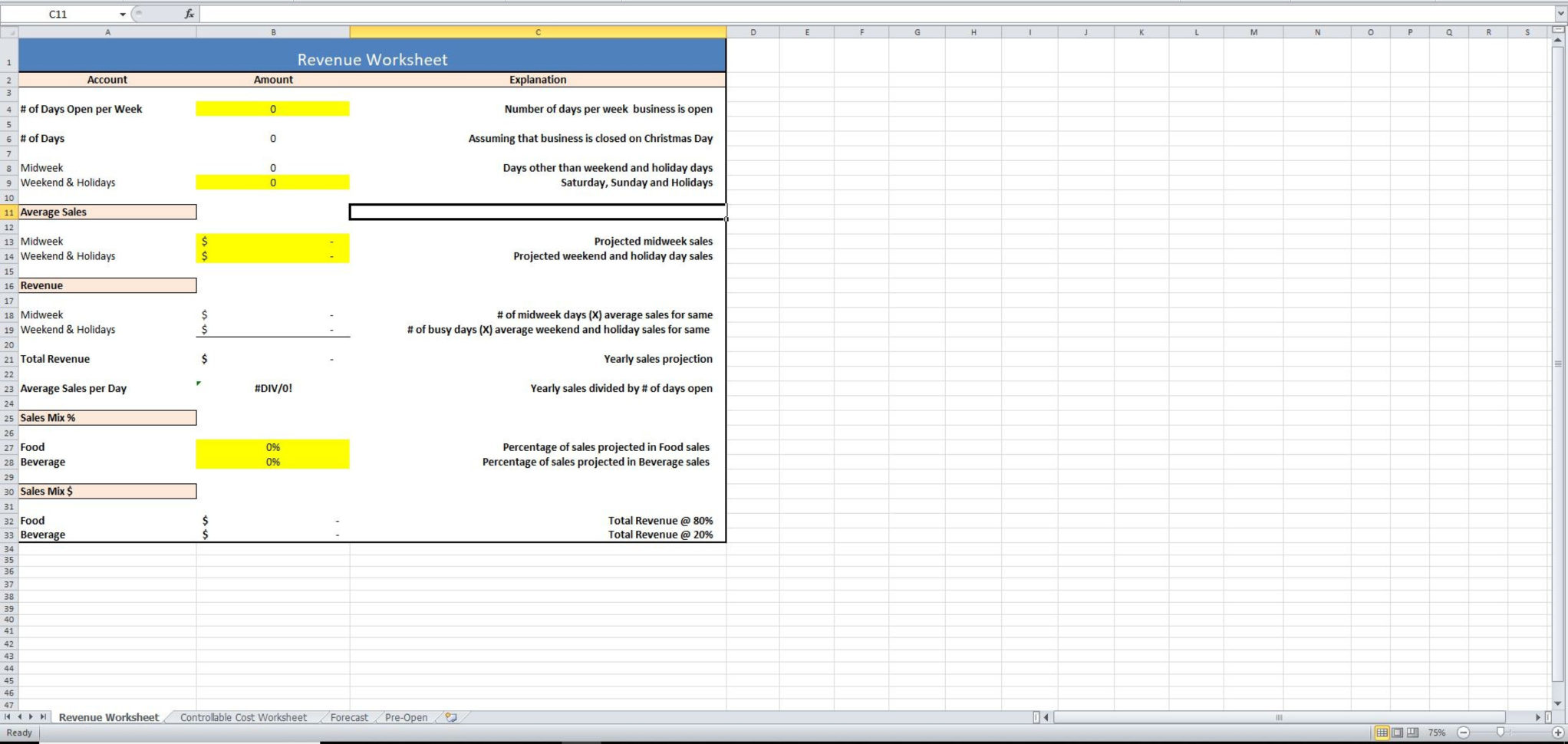Click the vertical scrollbar thumb

pyautogui.click(x=1558, y=364)
